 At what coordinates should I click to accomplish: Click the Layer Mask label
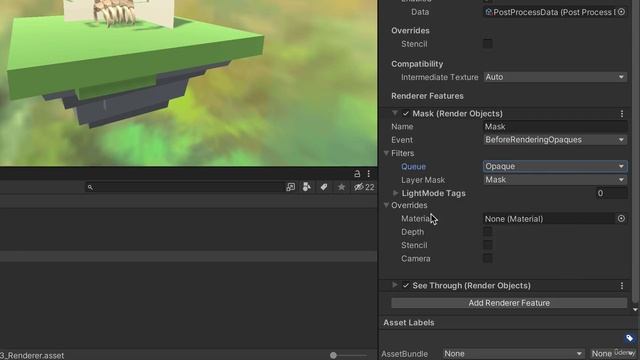(423, 180)
